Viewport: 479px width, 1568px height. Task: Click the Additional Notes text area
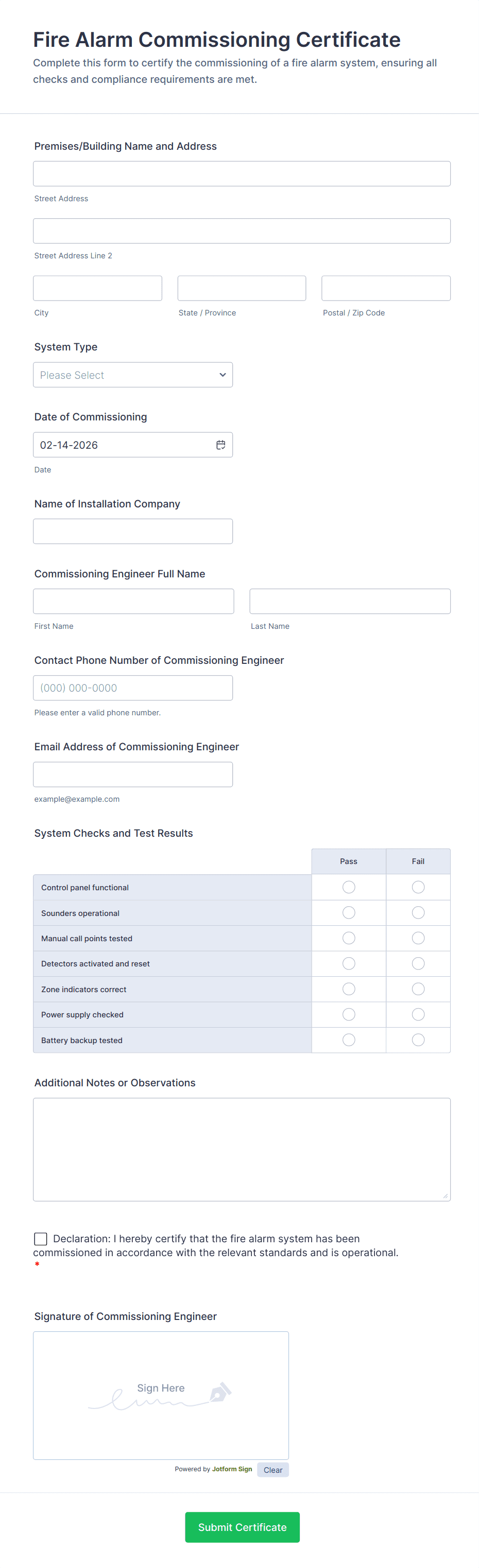coord(242,1149)
